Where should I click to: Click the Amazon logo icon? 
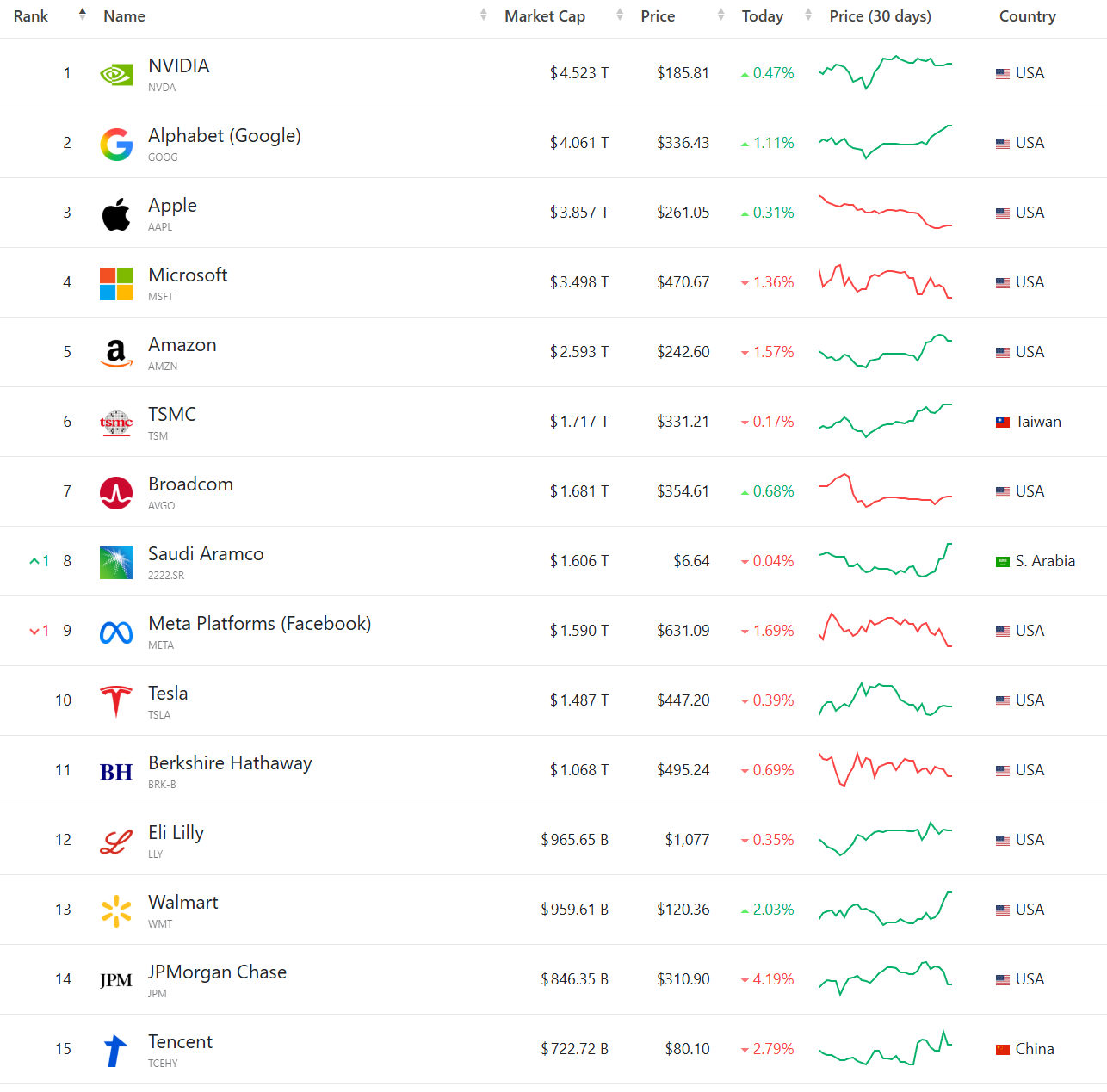(x=116, y=354)
